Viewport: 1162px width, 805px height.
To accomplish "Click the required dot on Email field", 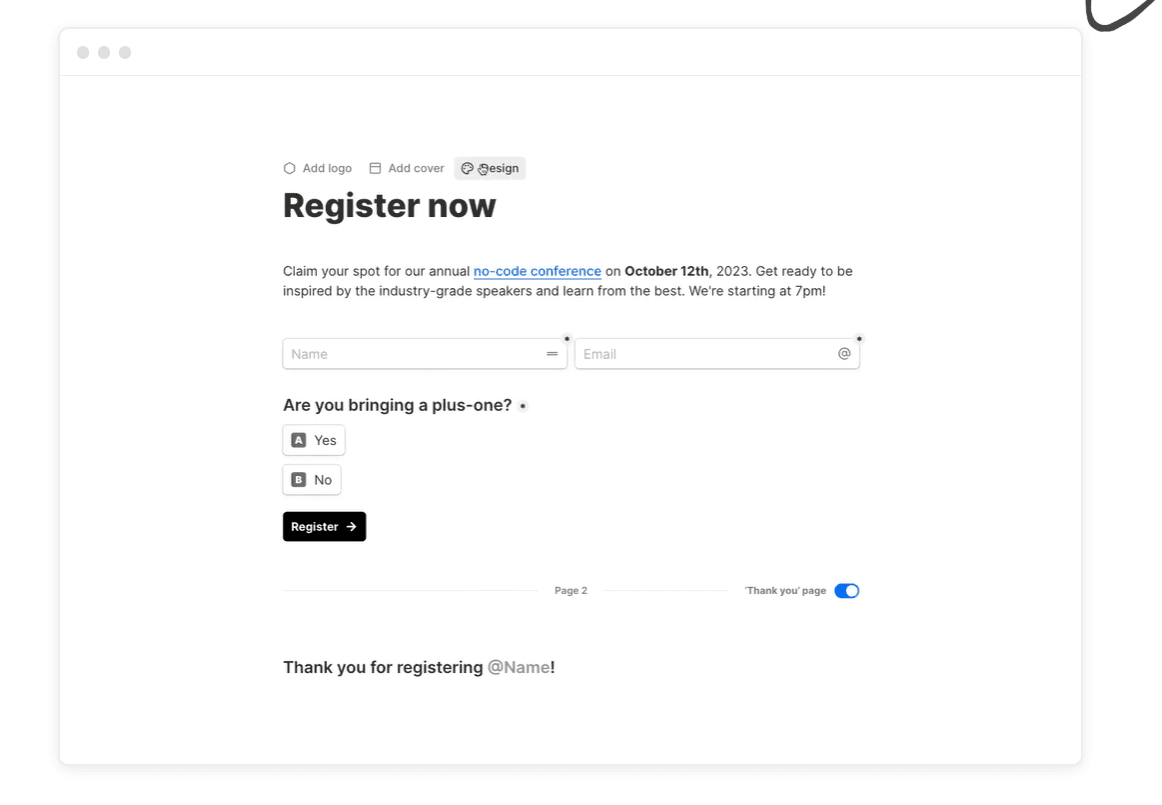I will click(859, 339).
